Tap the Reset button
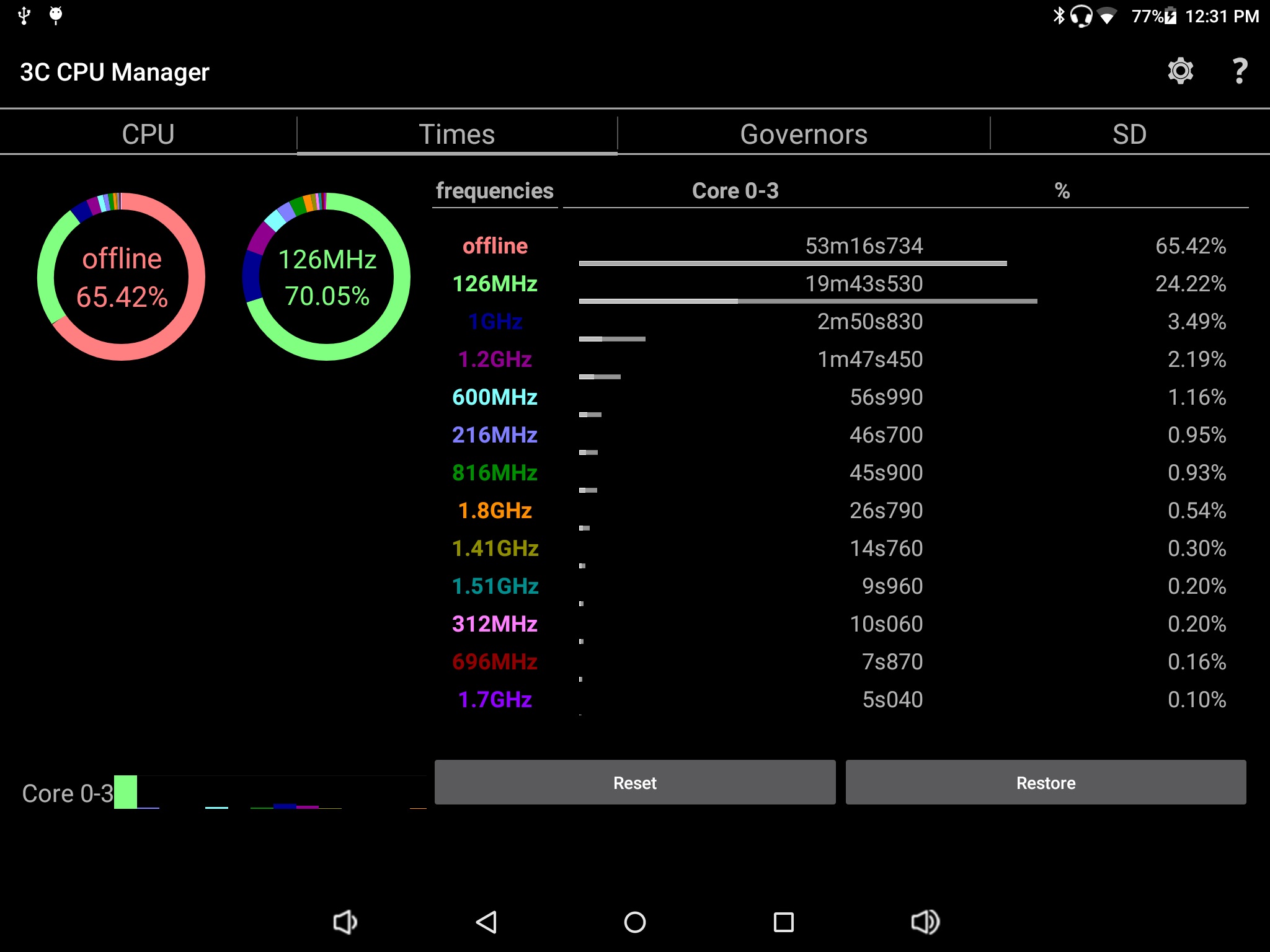 635,782
